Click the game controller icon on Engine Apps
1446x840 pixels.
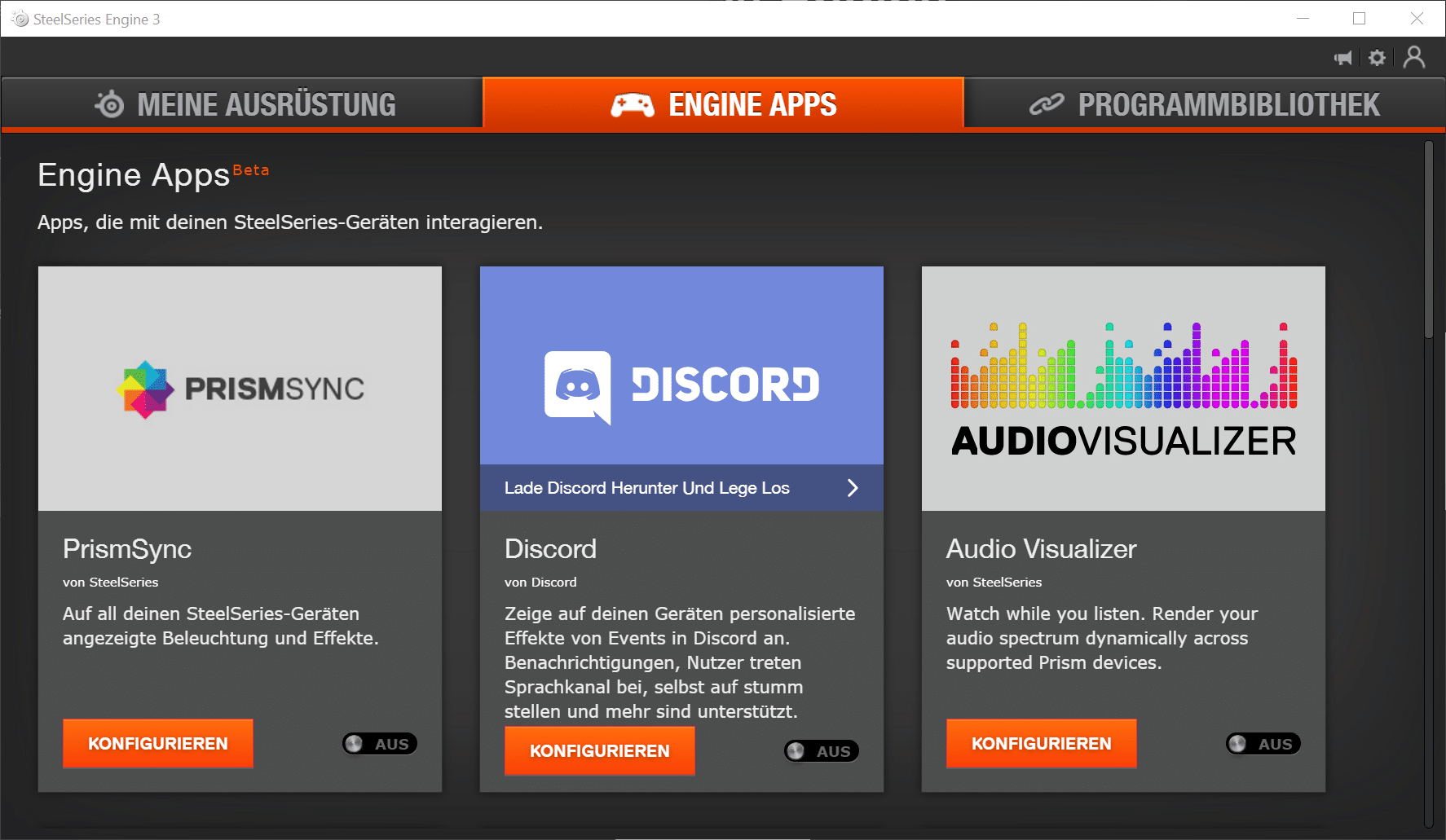633,105
